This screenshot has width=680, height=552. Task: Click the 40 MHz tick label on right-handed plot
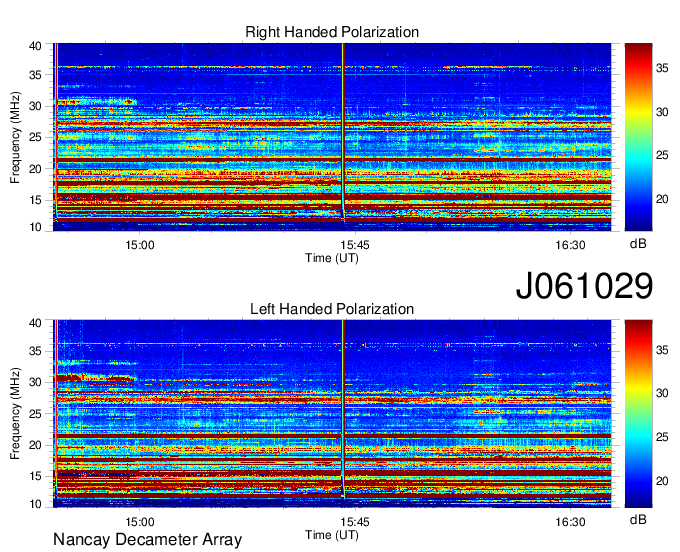(x=35, y=46)
